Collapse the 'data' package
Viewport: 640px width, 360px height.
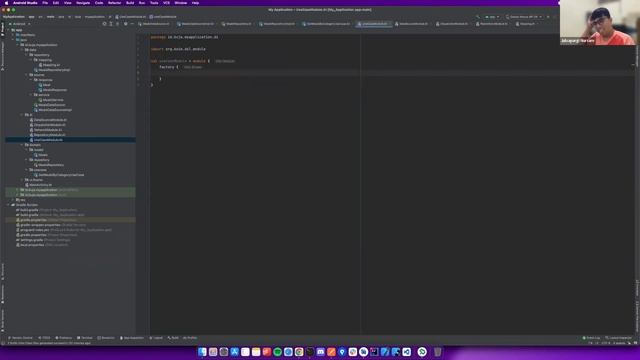click(22, 50)
